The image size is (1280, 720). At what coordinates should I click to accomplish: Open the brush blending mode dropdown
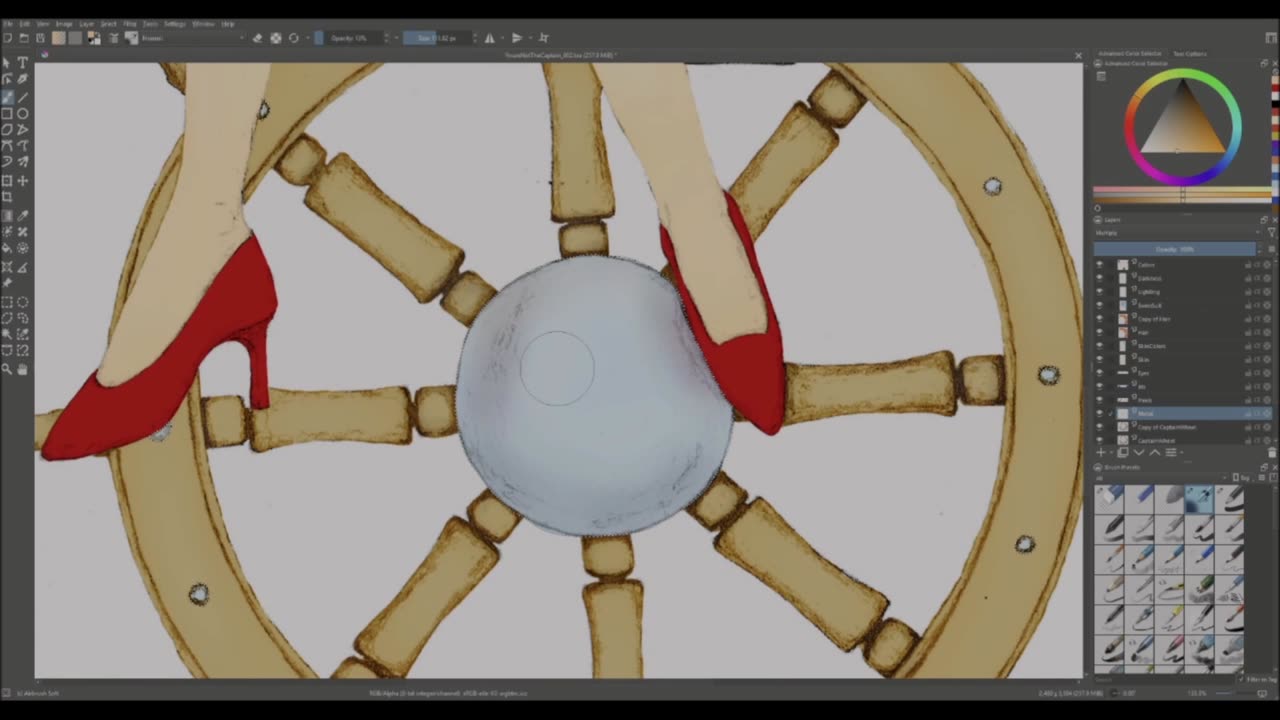pyautogui.click(x=195, y=38)
